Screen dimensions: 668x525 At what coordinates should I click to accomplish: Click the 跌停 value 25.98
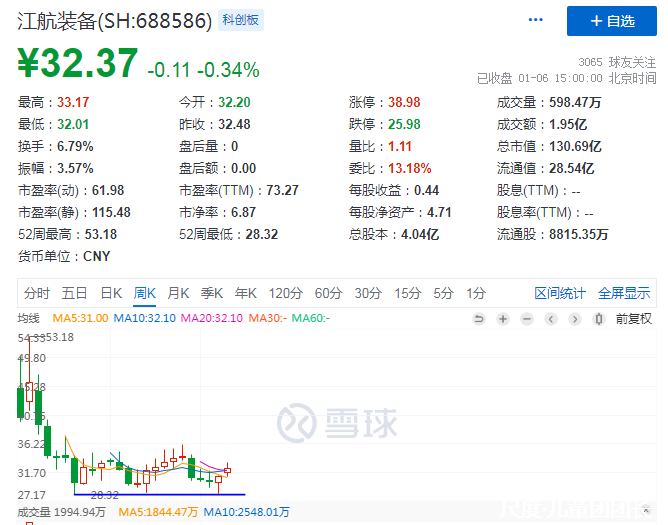point(404,124)
